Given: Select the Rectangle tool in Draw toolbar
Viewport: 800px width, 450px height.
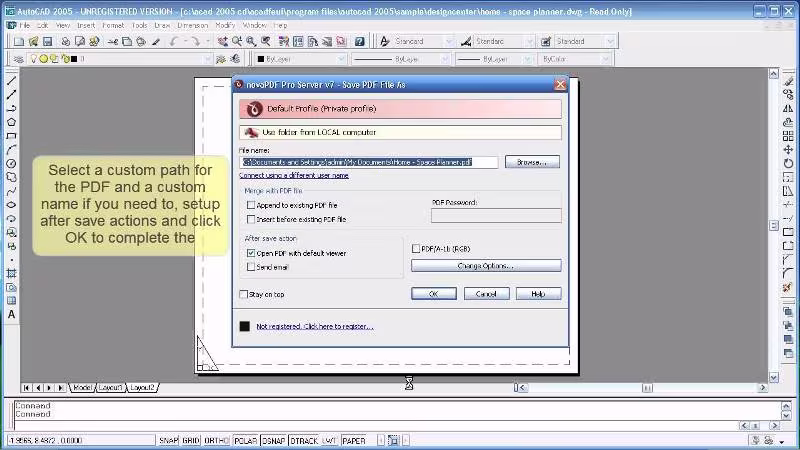Looking at the screenshot, I should tap(11, 136).
